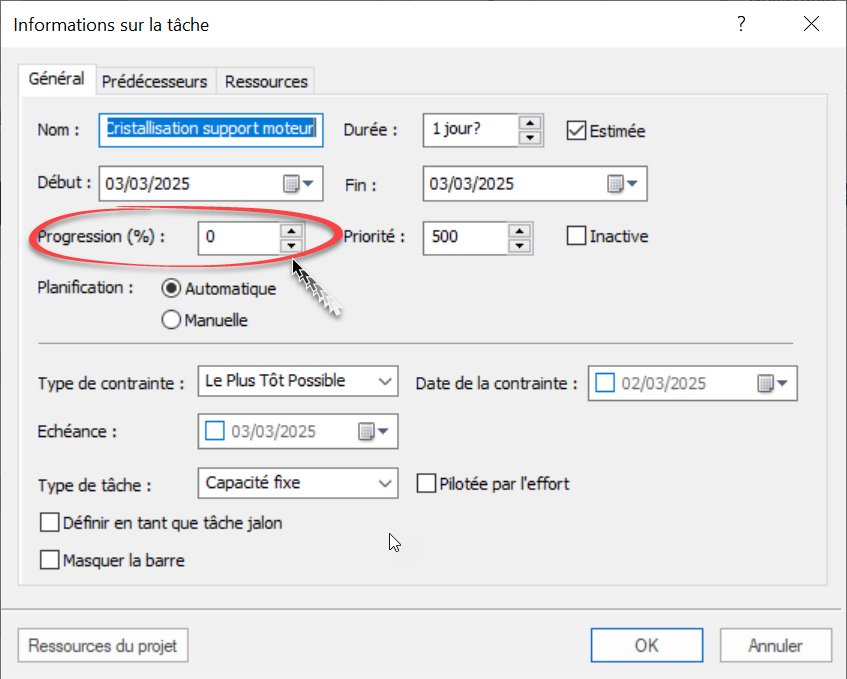The width and height of the screenshot is (847, 679).
Task: Increase Durée with the up arrow
Action: tap(530, 123)
